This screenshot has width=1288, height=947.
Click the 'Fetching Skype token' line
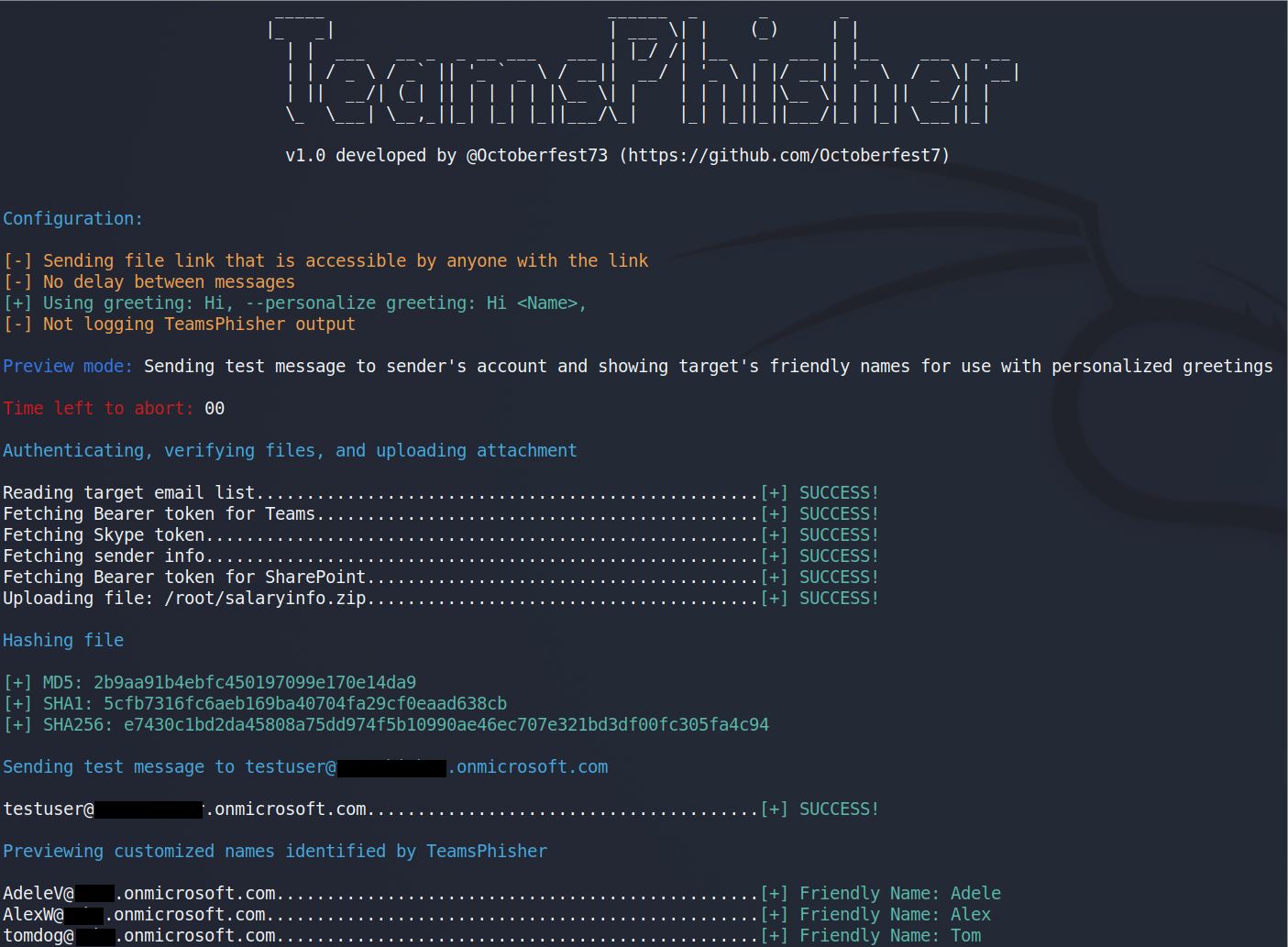441,534
